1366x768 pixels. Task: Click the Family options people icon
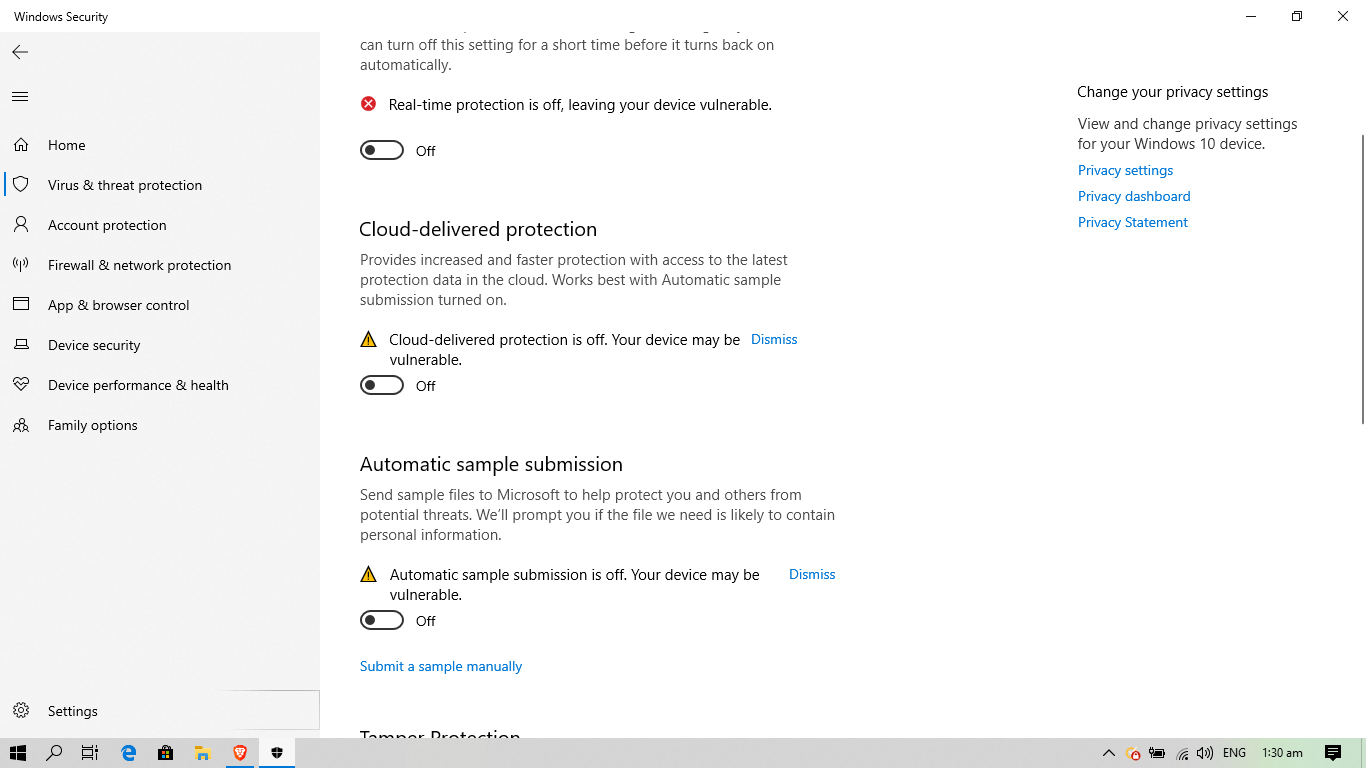click(x=21, y=425)
